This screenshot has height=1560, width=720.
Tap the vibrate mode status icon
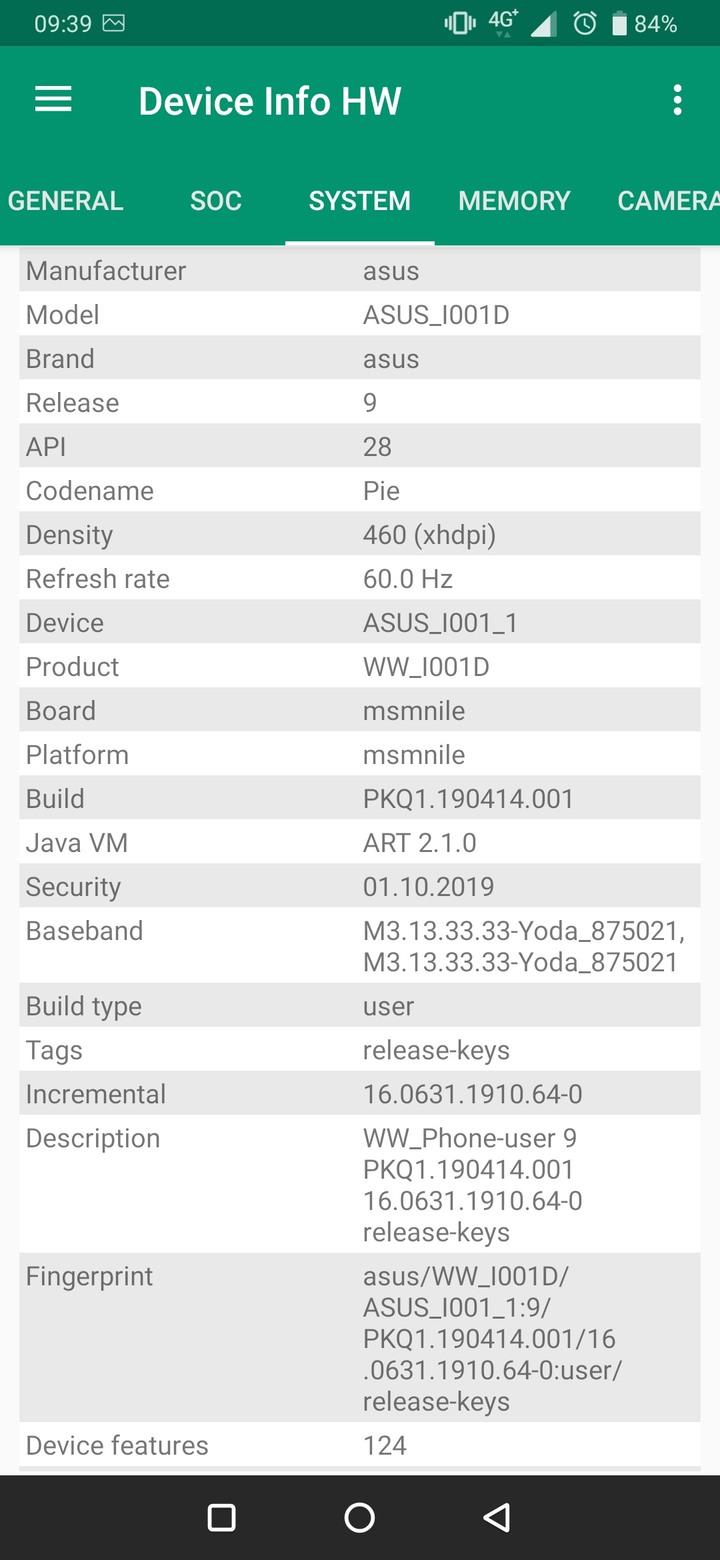coord(460,24)
